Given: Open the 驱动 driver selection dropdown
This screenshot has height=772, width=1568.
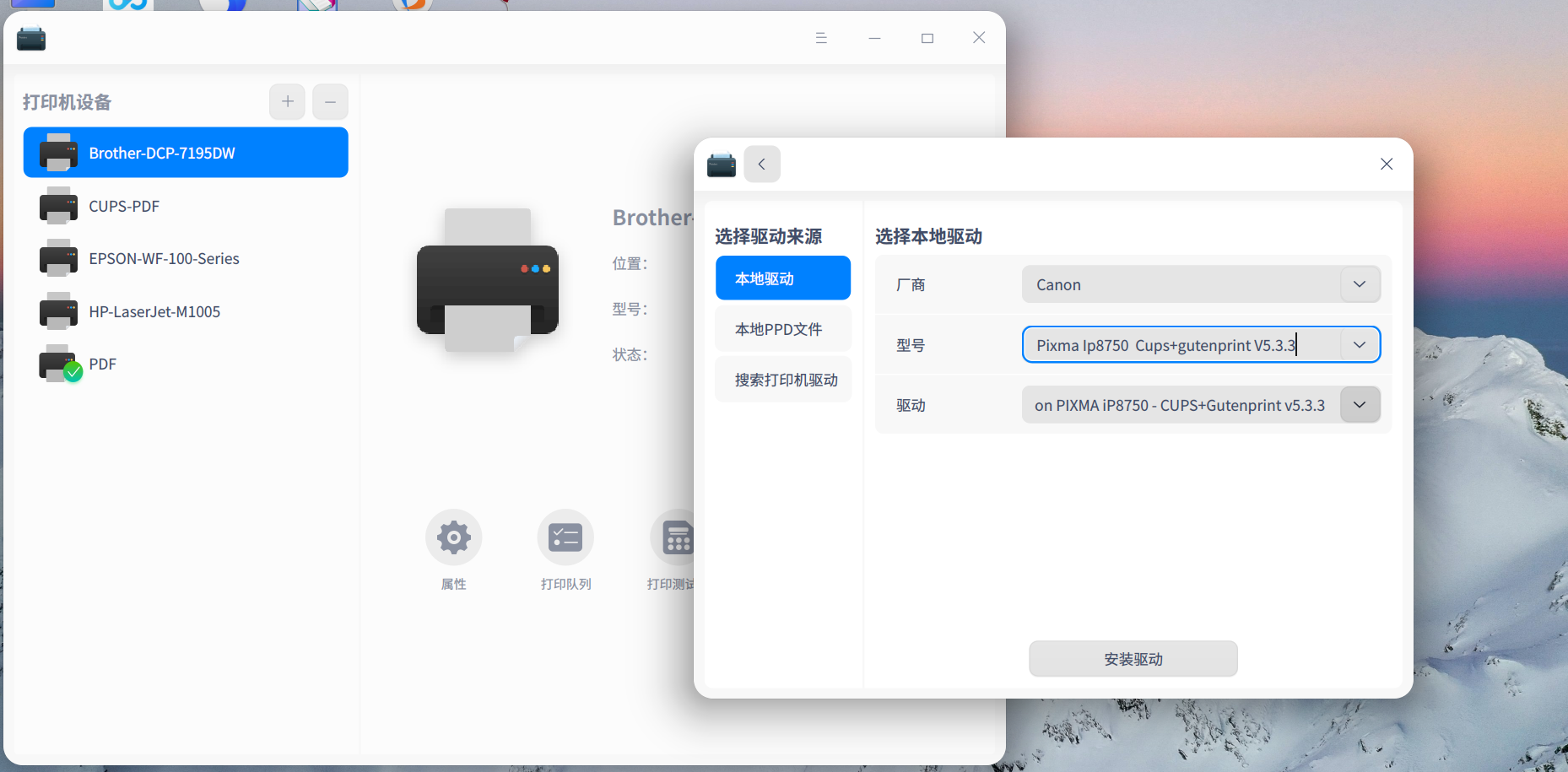Looking at the screenshot, I should (1359, 404).
